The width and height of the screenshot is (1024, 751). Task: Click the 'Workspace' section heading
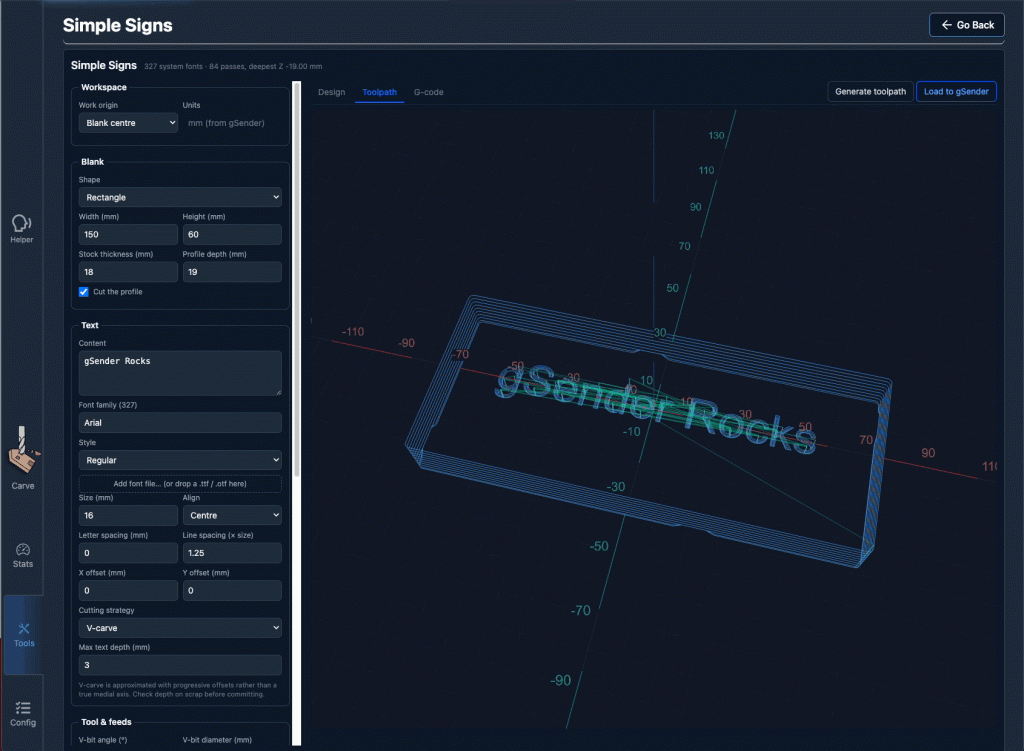click(x=104, y=88)
